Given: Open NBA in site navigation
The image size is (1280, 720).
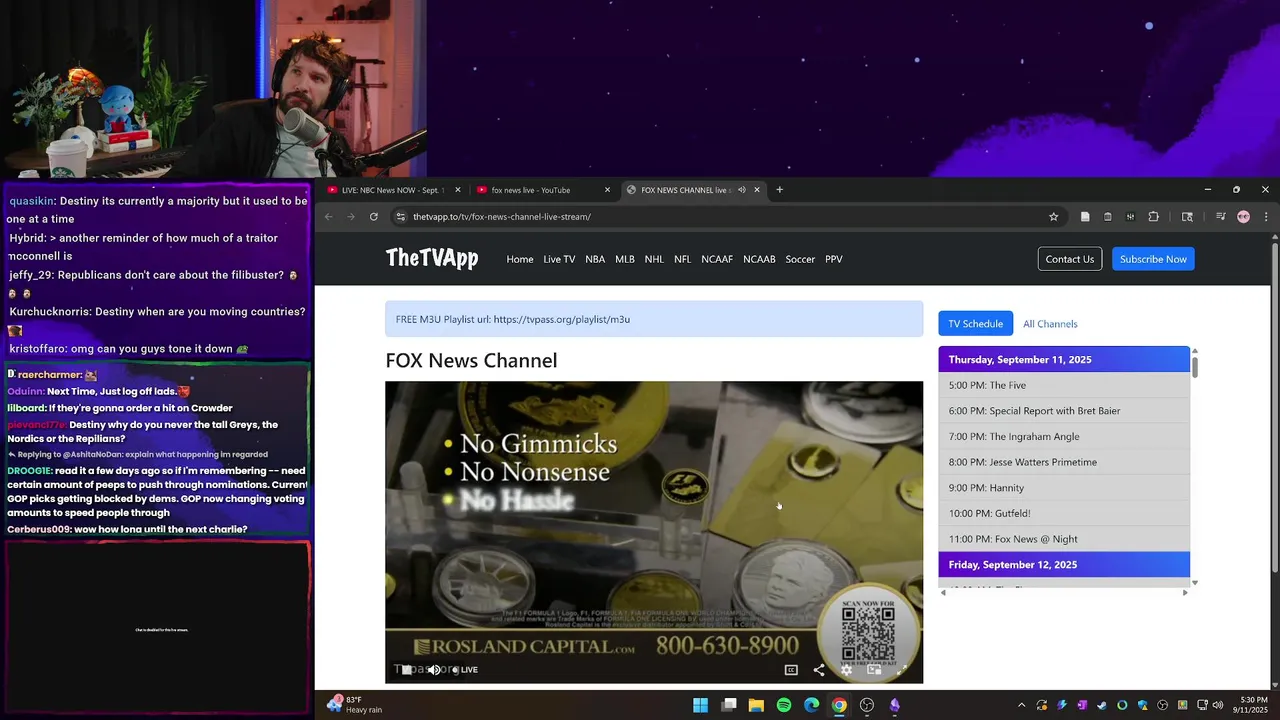Looking at the screenshot, I should click(595, 259).
